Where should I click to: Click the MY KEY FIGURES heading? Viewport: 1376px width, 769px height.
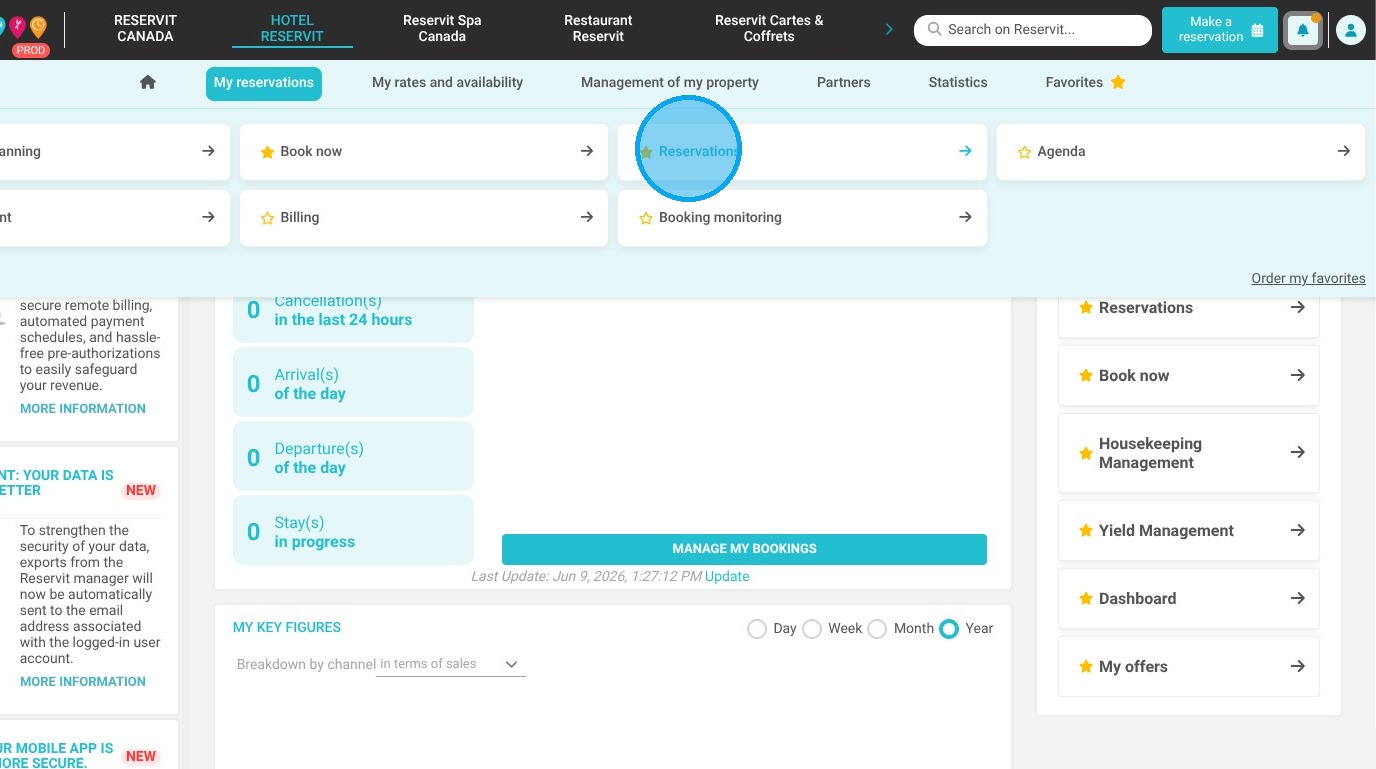pos(287,628)
